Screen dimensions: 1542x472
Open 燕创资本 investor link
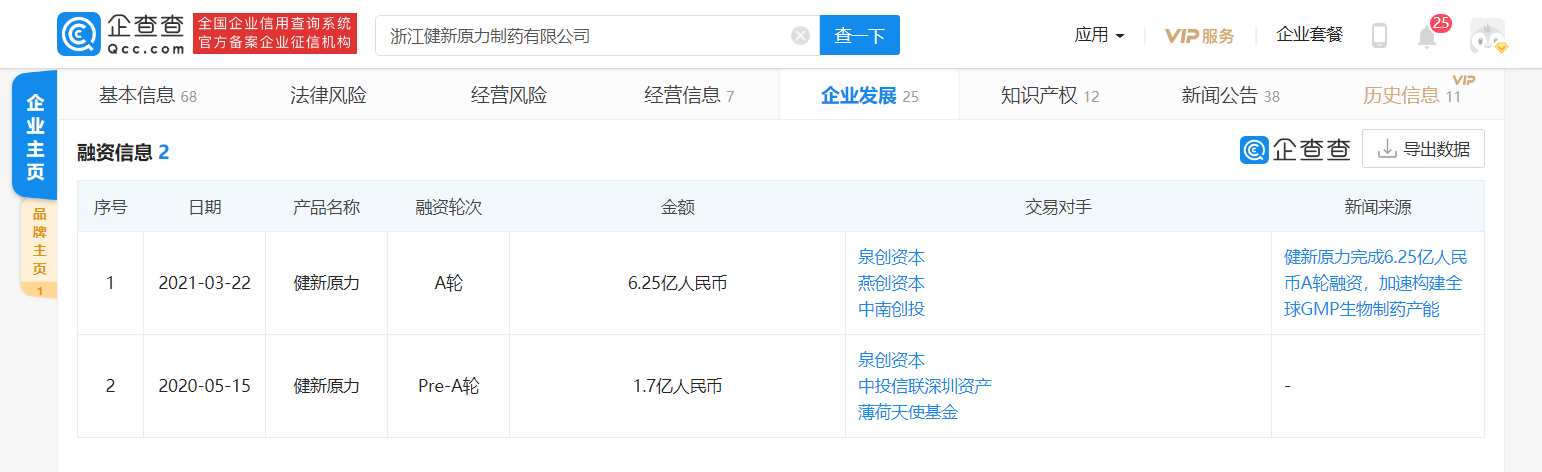[x=891, y=283]
